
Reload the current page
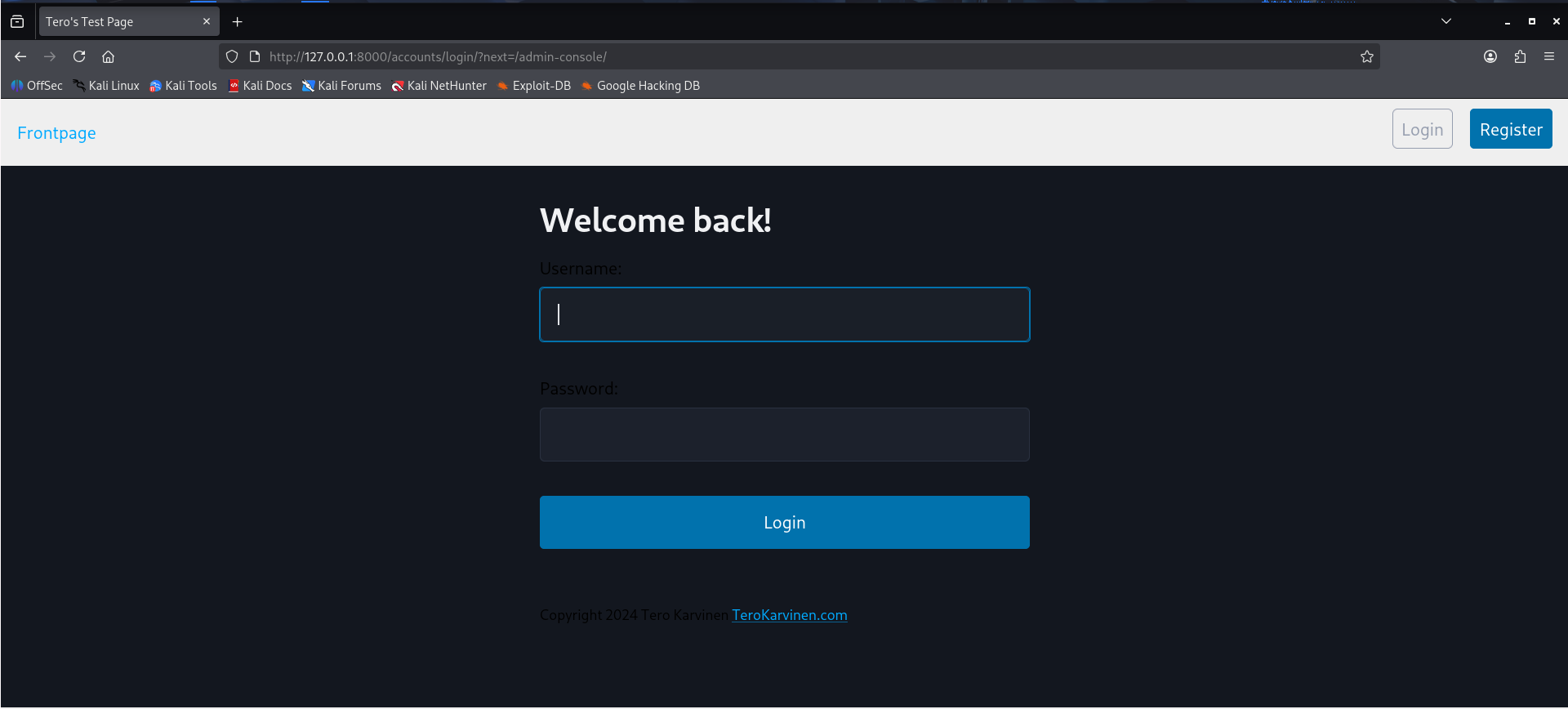(79, 56)
